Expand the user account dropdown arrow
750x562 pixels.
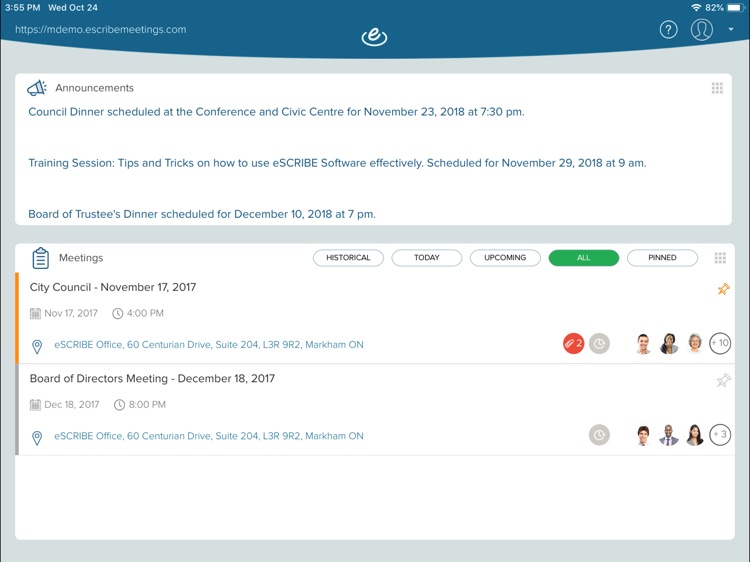(x=731, y=29)
